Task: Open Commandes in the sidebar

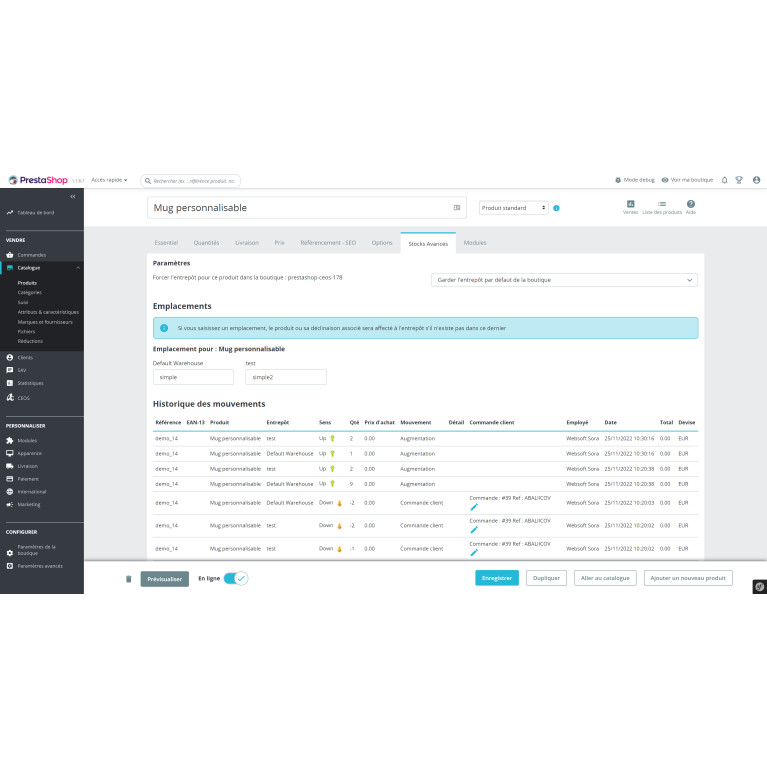Action: (x=32, y=255)
